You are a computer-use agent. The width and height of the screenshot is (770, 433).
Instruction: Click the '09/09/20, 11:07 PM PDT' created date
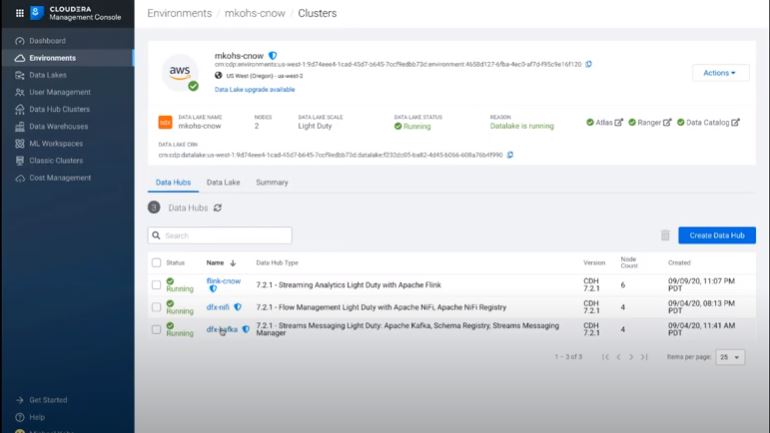[701, 285]
